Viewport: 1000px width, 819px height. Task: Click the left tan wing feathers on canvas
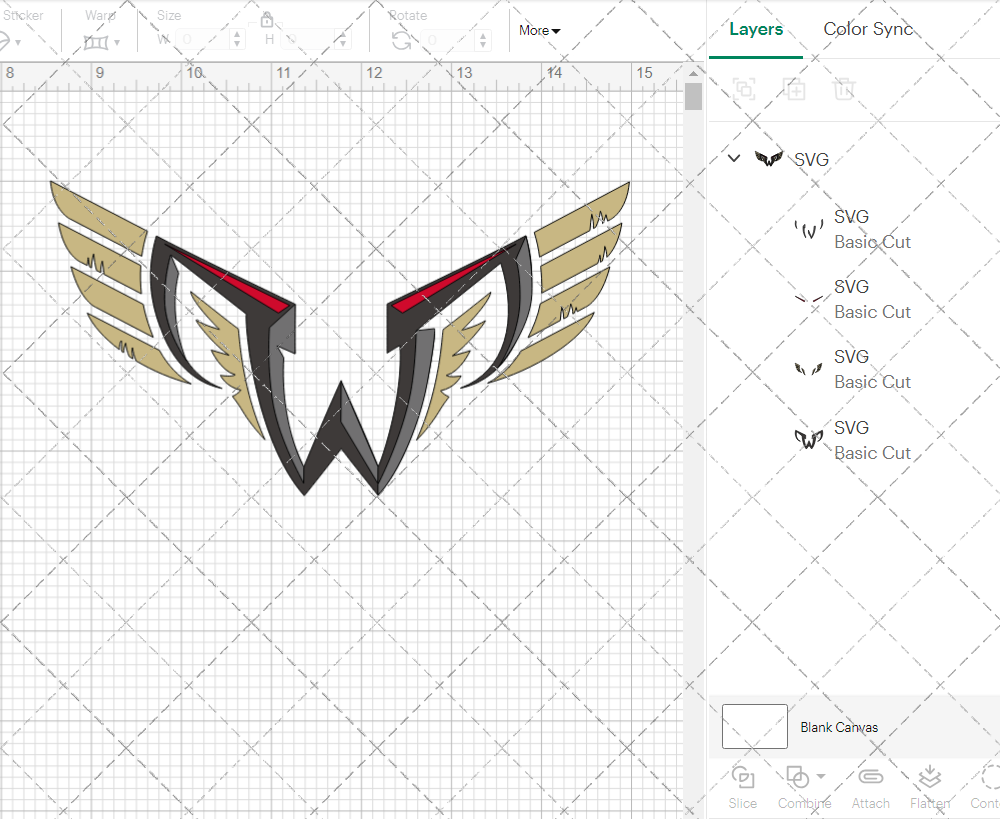pyautogui.click(x=119, y=284)
